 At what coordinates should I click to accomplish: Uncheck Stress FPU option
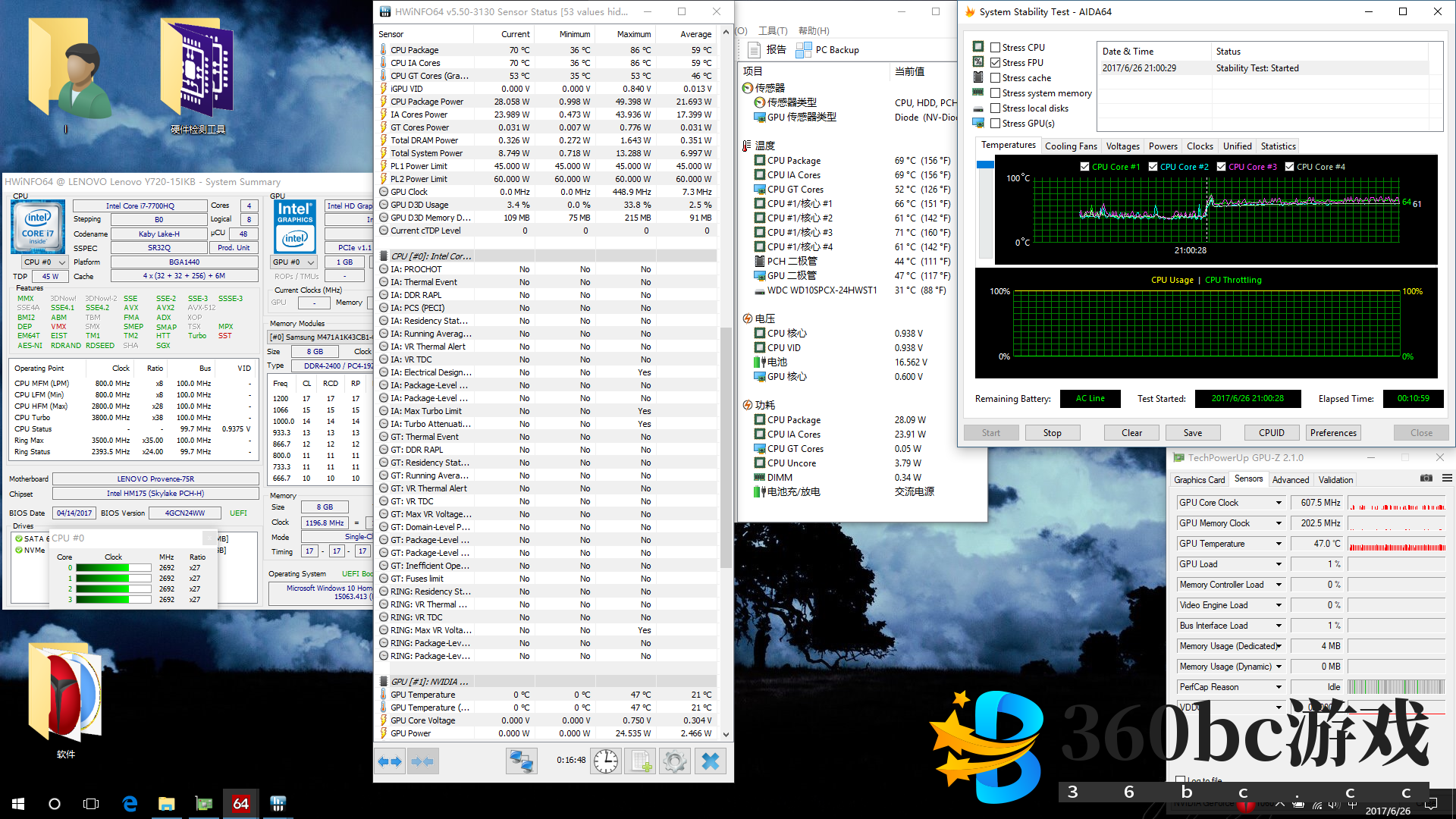[x=995, y=62]
